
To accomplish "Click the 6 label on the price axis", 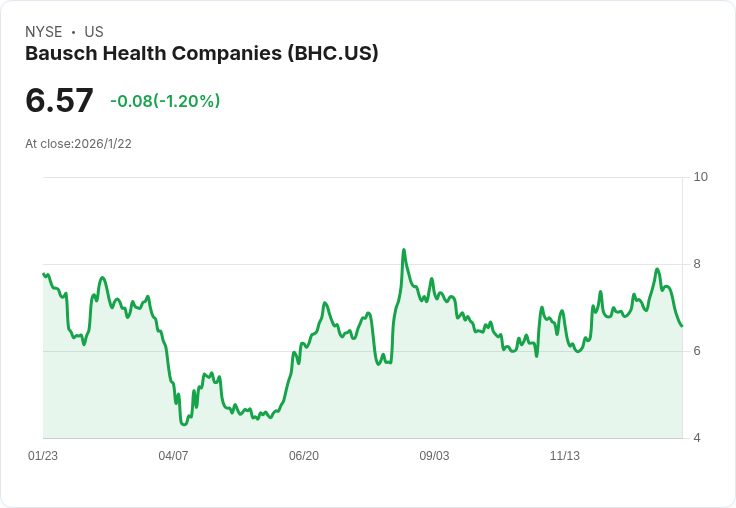I will (x=697, y=351).
